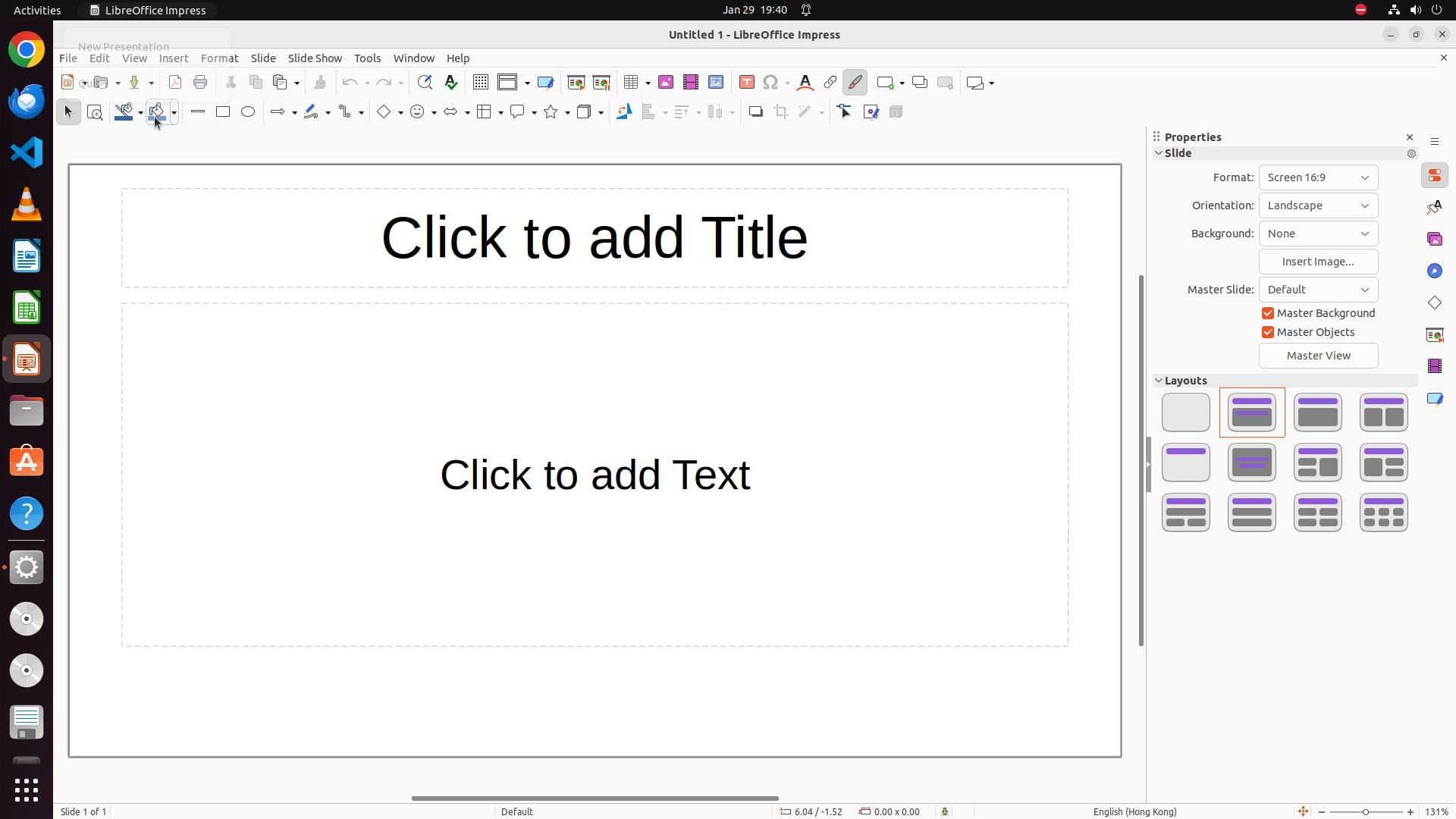Click the Insert Image... button
Viewport: 1456px width, 819px height.
[1319, 262]
